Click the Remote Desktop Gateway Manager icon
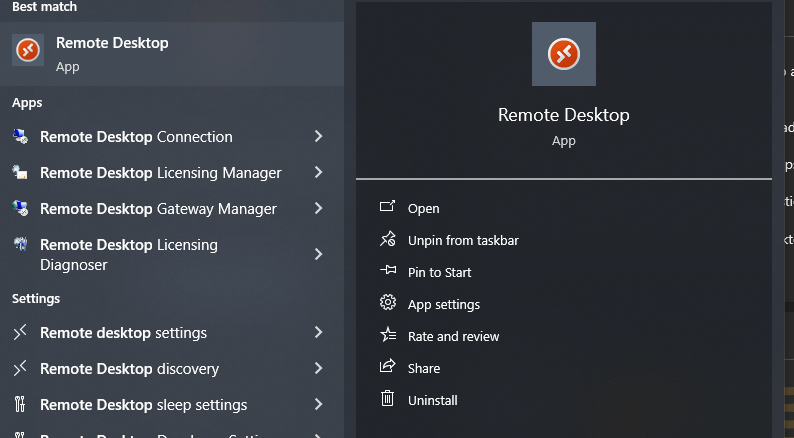The image size is (794, 438). [20, 209]
